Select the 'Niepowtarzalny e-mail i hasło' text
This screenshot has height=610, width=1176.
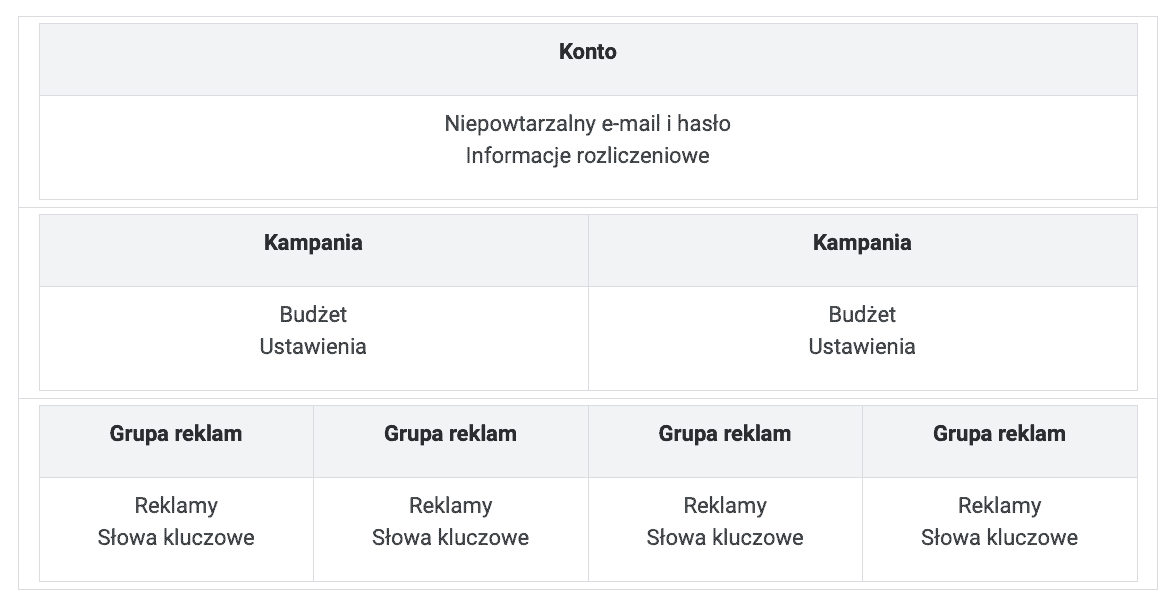click(x=588, y=124)
